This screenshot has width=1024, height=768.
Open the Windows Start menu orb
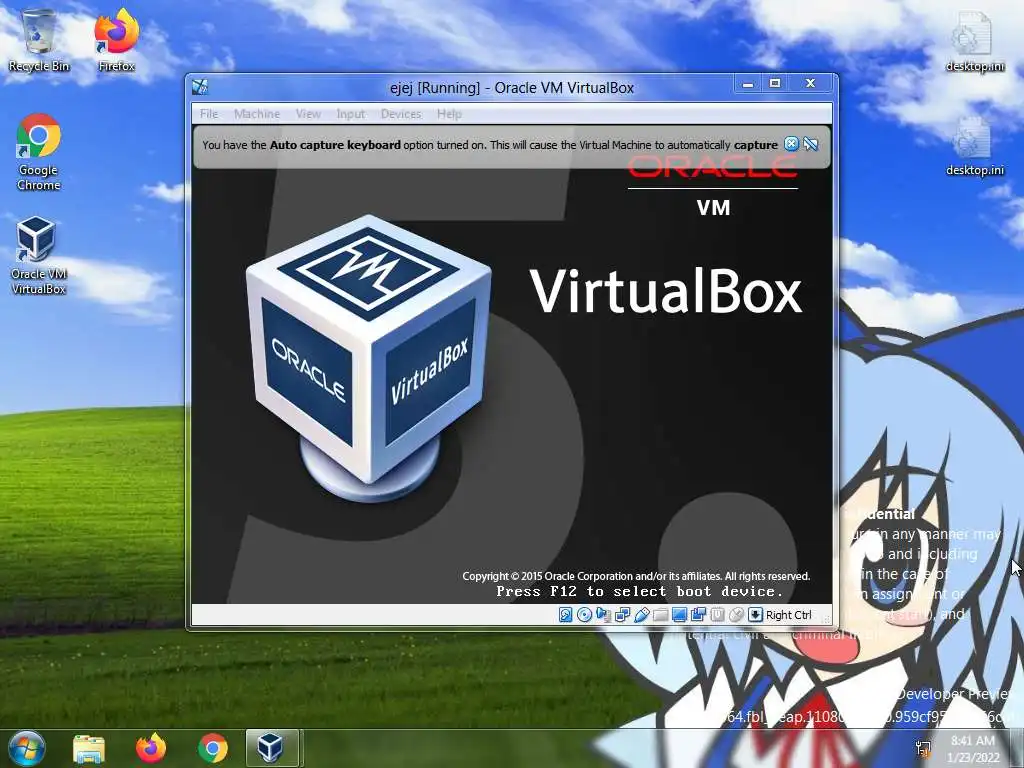[26, 748]
